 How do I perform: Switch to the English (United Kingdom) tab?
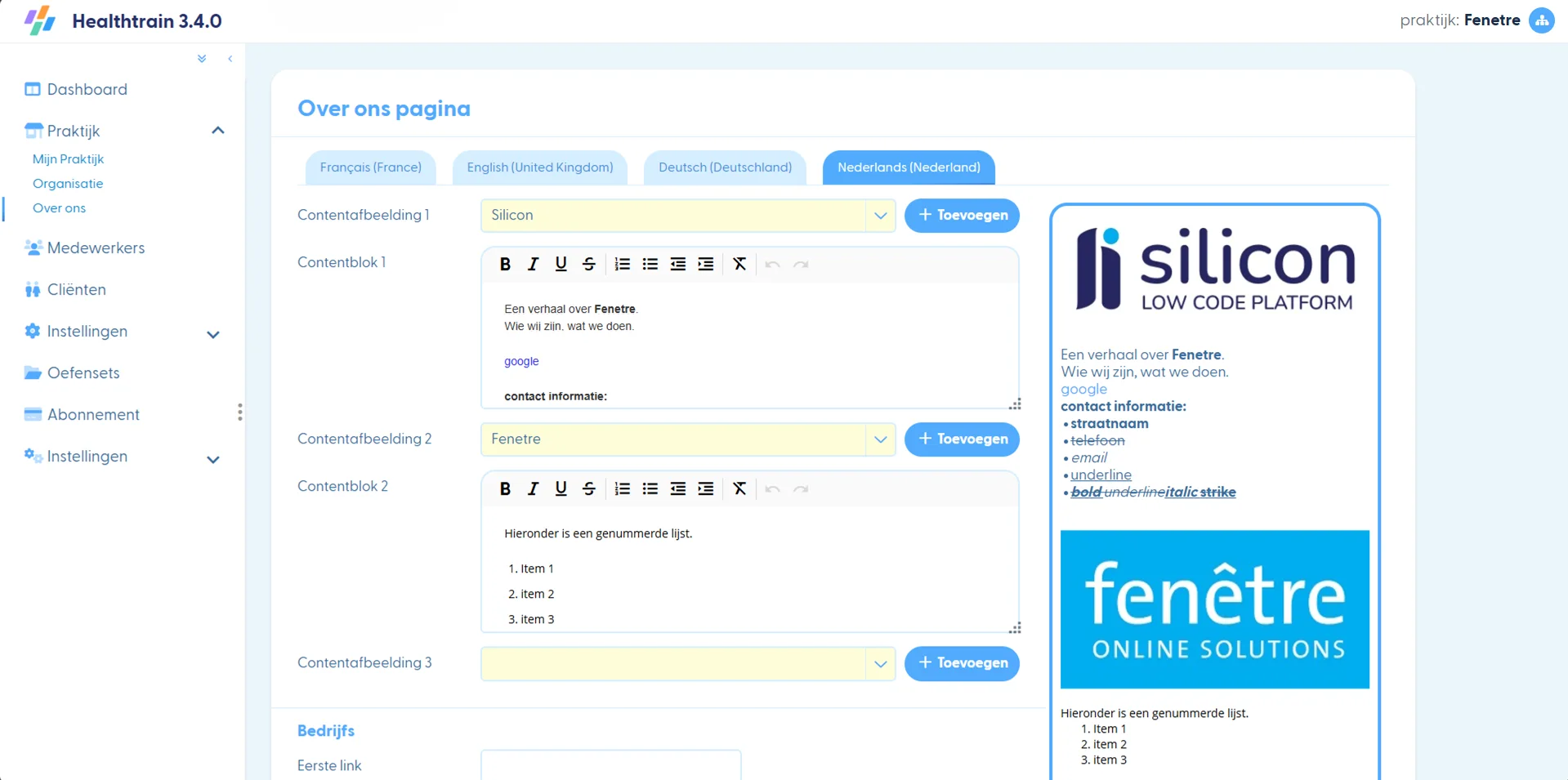[540, 167]
